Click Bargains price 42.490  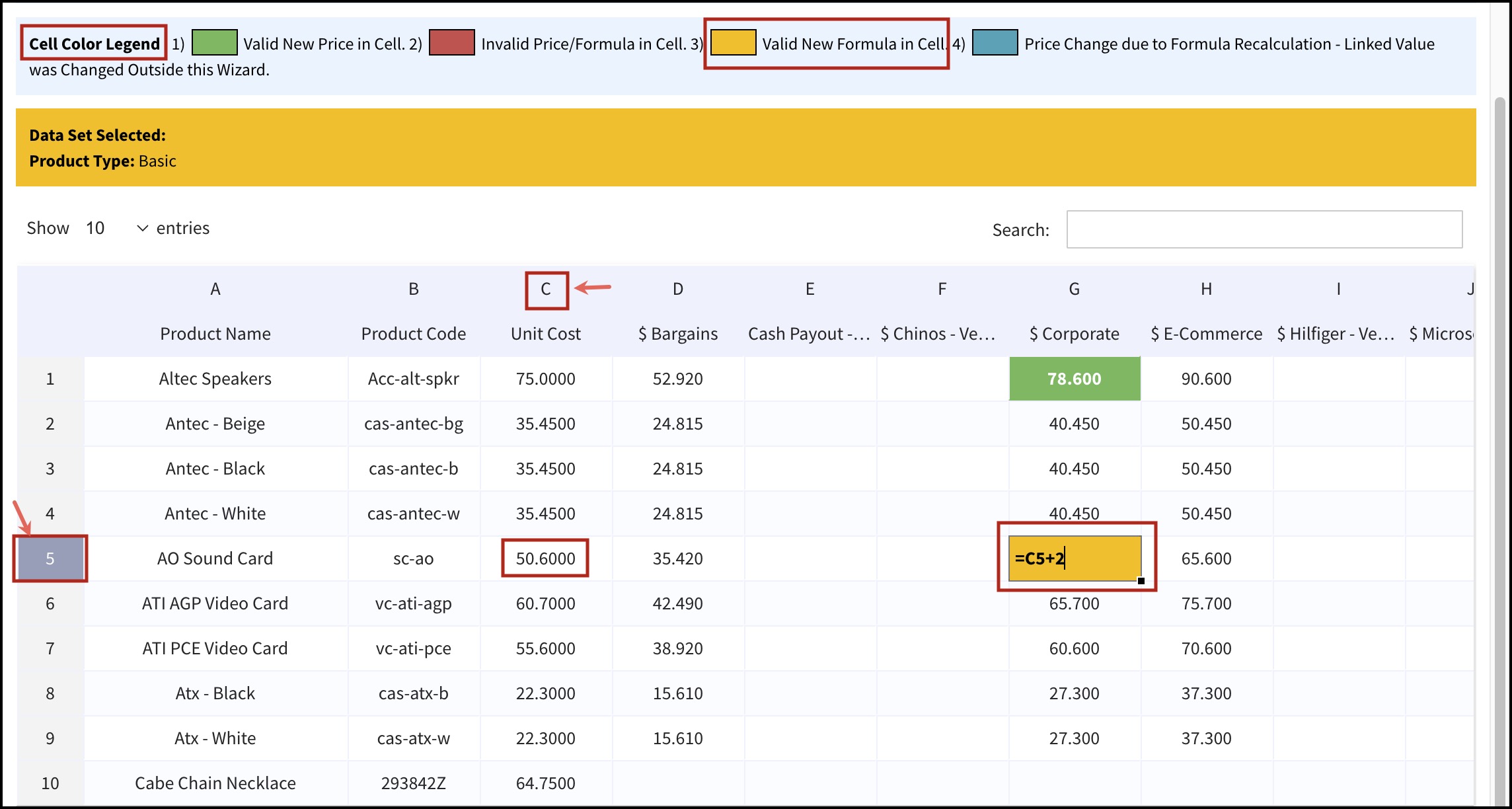678,603
